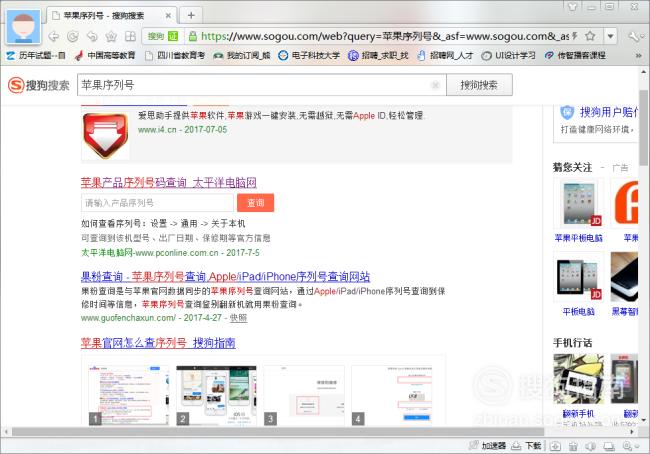Viewport: 650px width, 454px height.
Task: Open the address bar dropdown arrow
Action: click(610, 36)
